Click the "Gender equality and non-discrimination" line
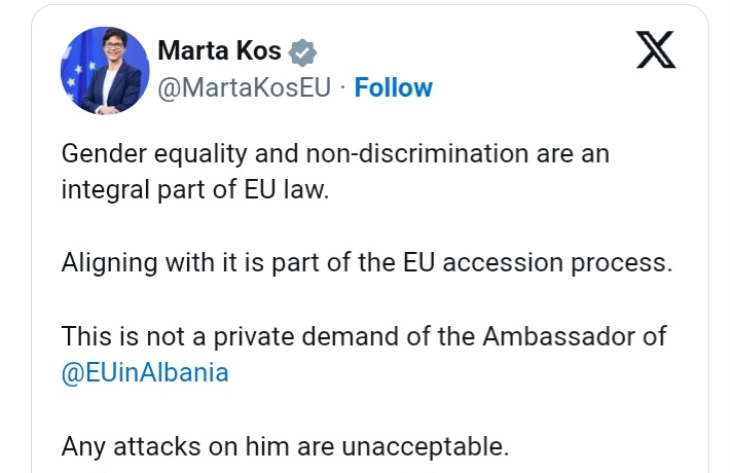 tap(335, 154)
